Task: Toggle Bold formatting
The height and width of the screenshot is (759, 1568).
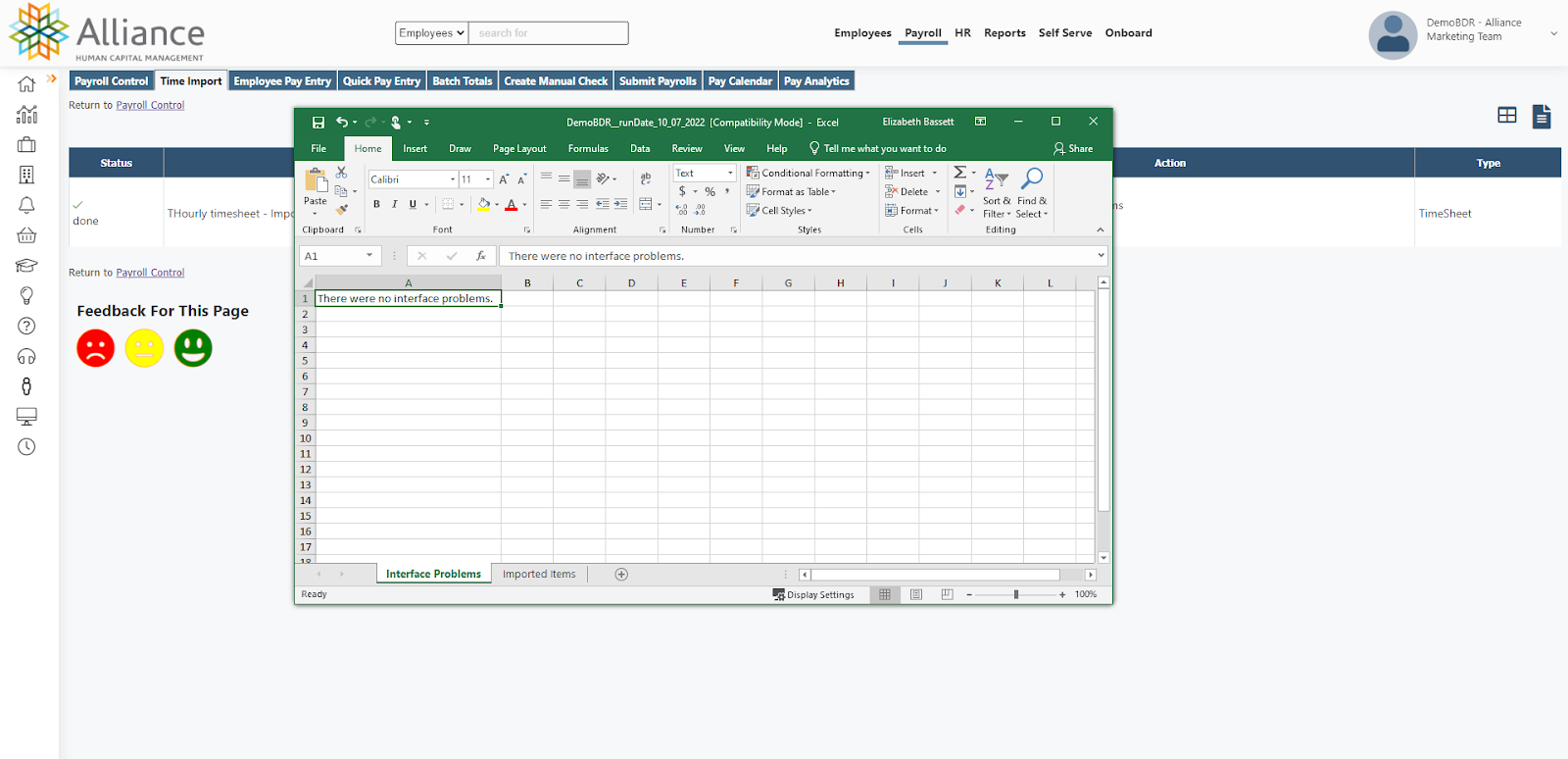Action: 376,205
